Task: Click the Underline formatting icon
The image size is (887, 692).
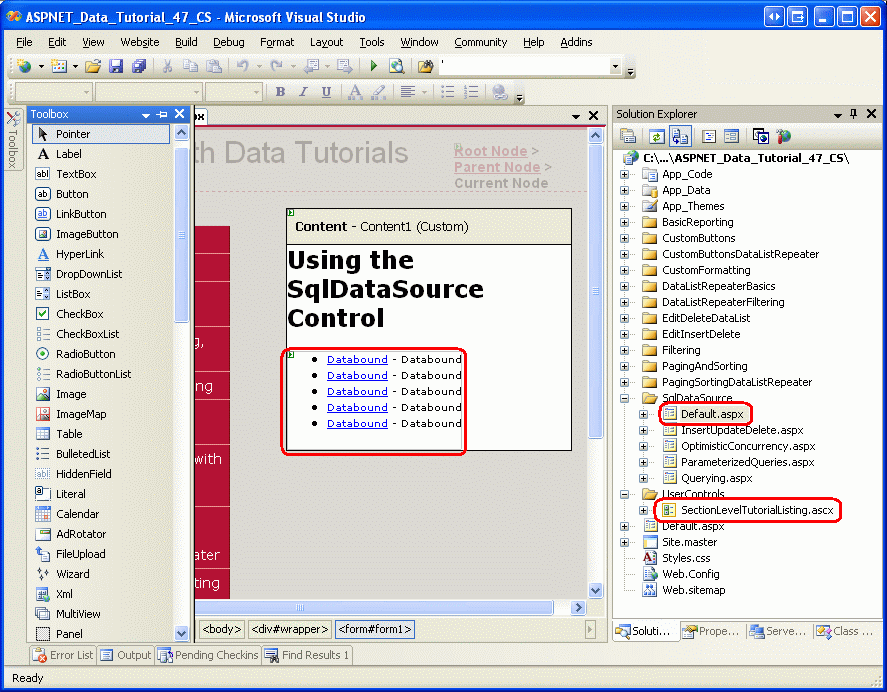Action: click(326, 92)
